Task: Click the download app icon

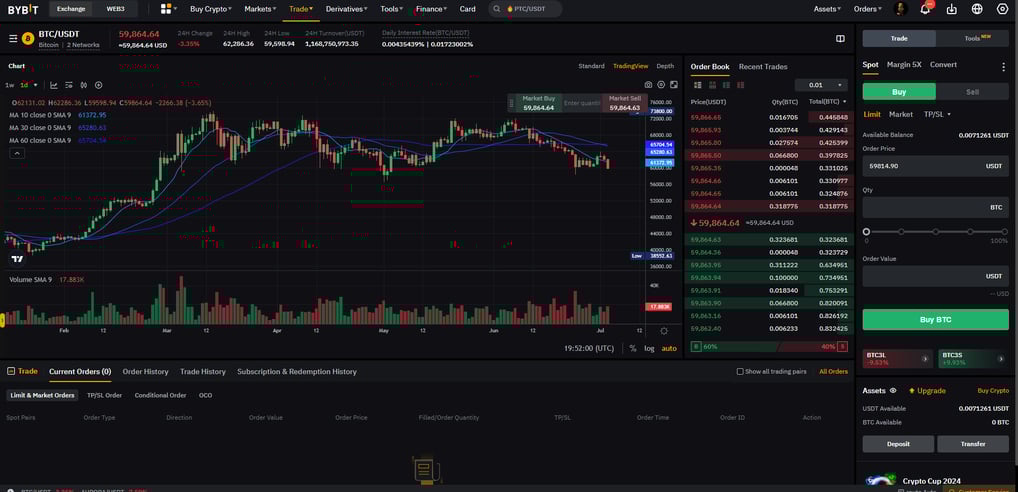Action: 952,9
